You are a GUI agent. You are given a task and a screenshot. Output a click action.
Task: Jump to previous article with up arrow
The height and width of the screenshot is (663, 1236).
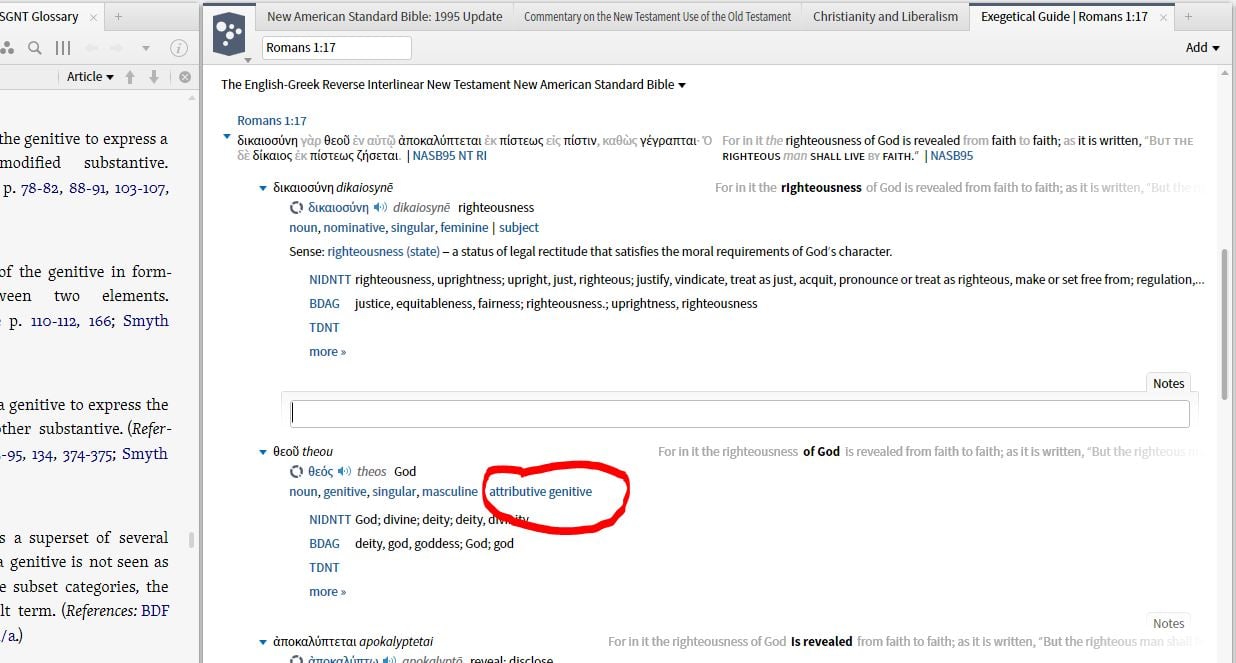click(130, 77)
